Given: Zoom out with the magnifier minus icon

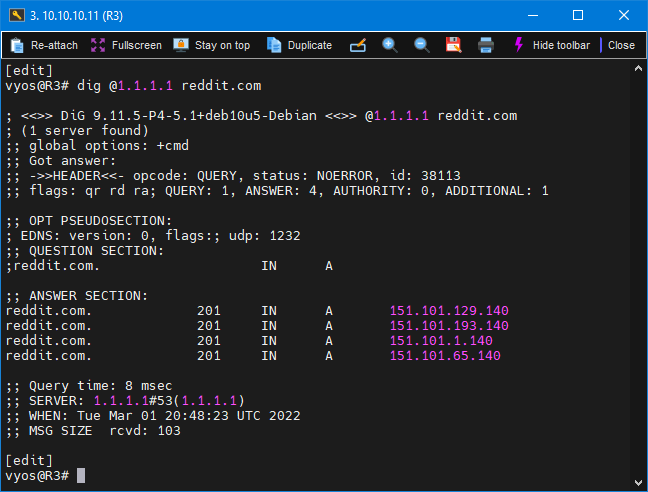Looking at the screenshot, I should coord(422,45).
